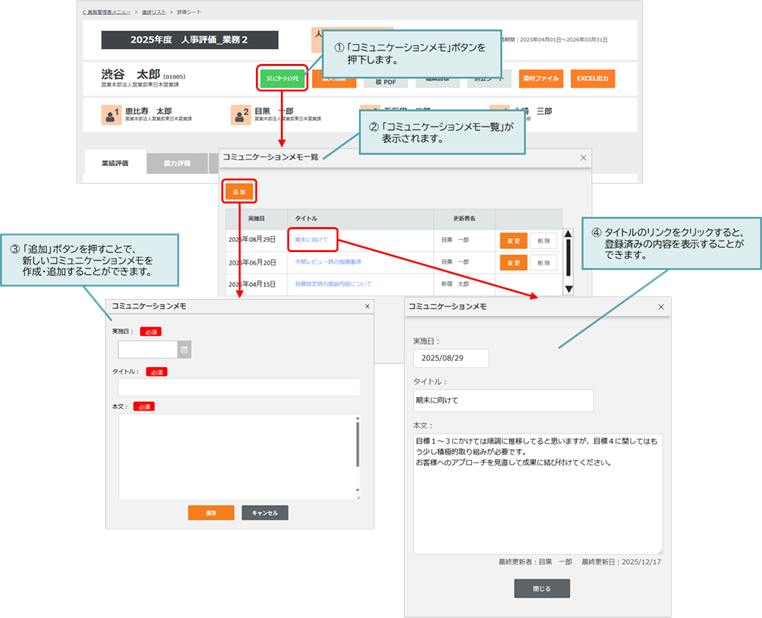Click the 添付ファイル button
Image resolution: width=762 pixels, height=618 pixels.
pos(541,78)
